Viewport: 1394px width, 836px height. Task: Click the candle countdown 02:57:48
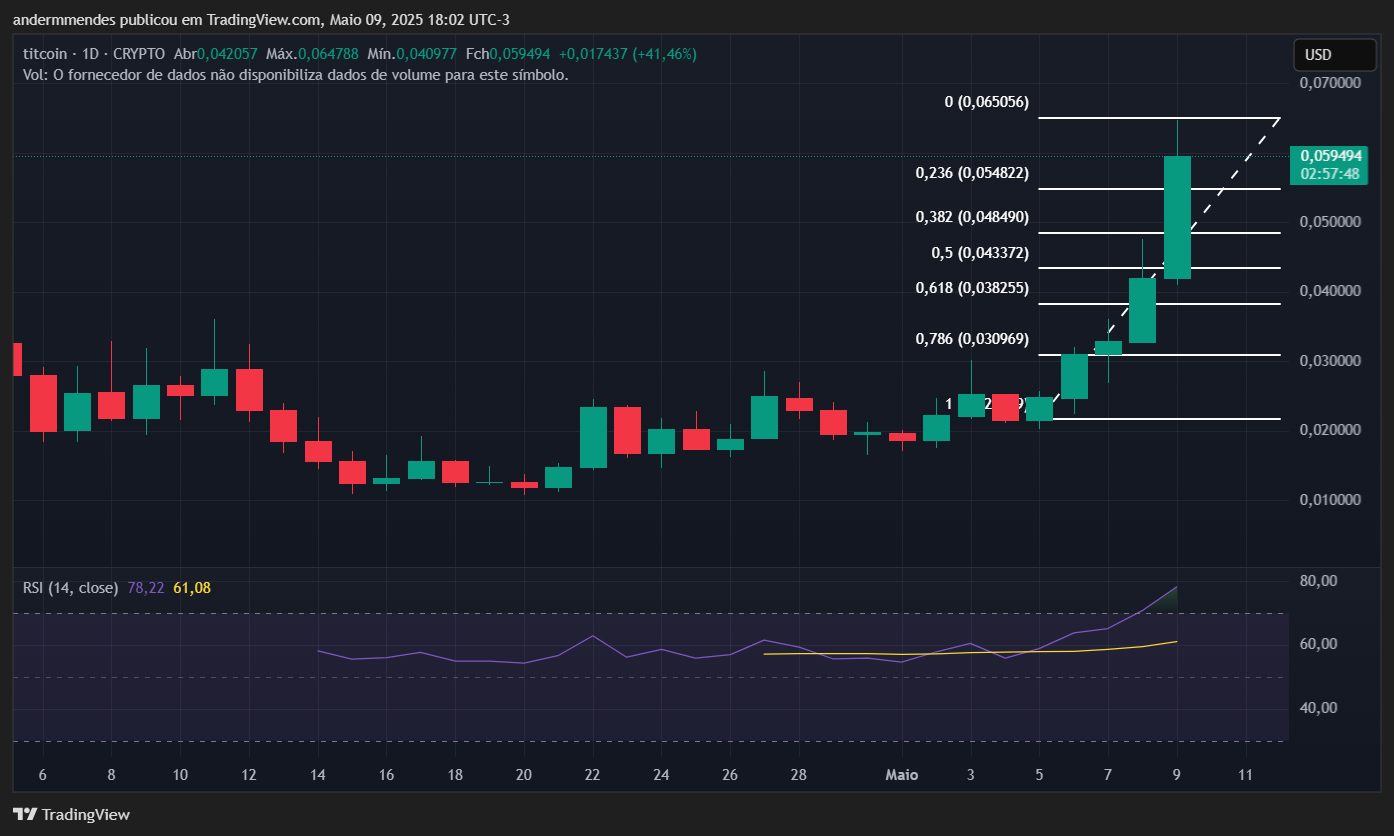pos(1331,174)
